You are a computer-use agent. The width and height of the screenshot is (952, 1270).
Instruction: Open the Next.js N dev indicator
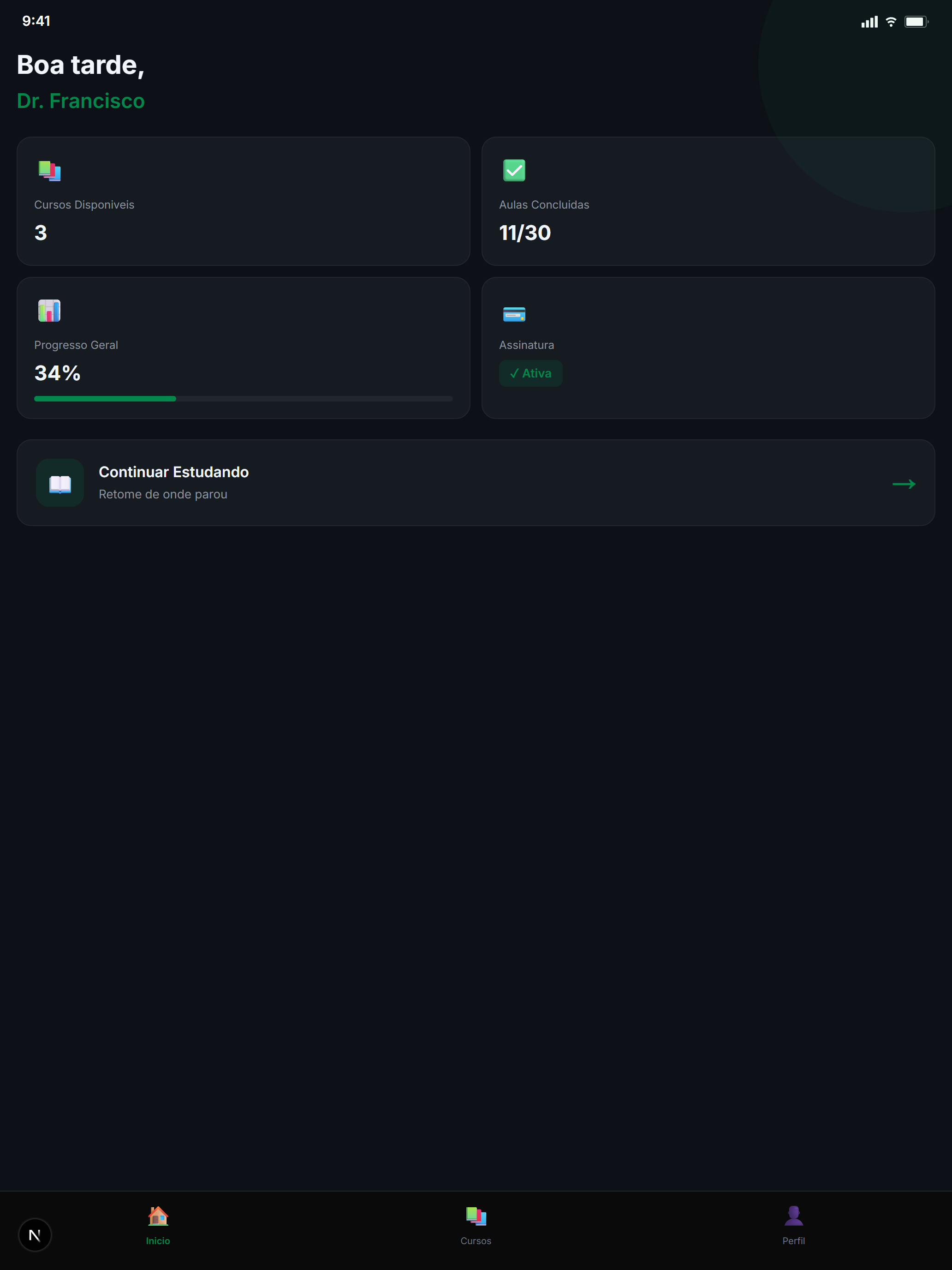[35, 1234]
